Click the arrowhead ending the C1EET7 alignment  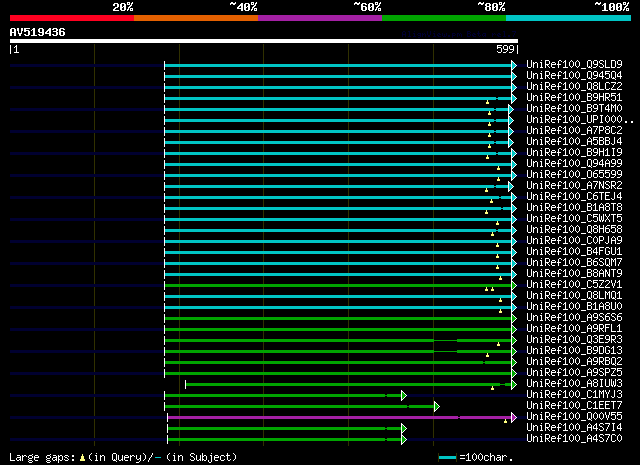437,406
